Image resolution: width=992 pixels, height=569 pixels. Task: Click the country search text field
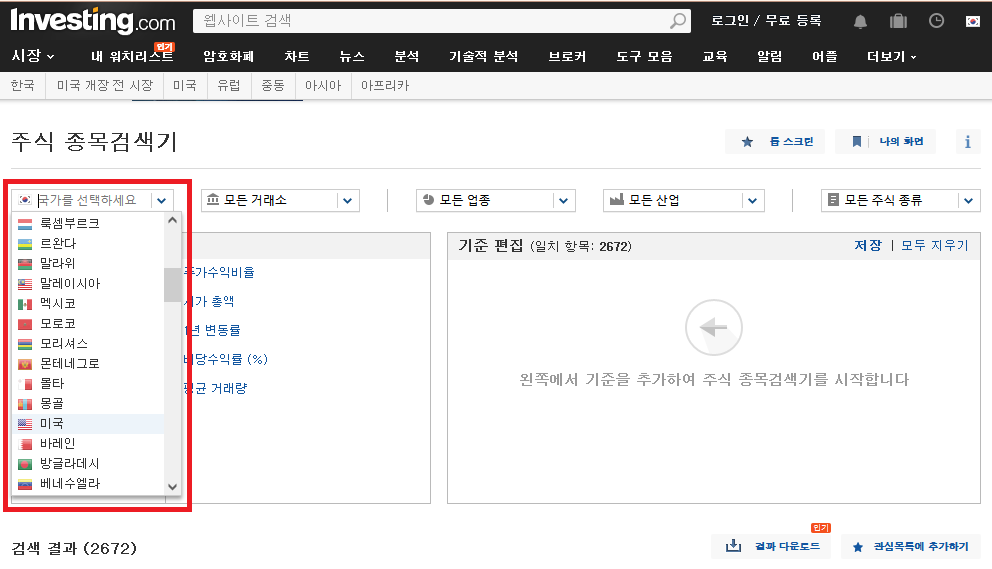coord(94,201)
